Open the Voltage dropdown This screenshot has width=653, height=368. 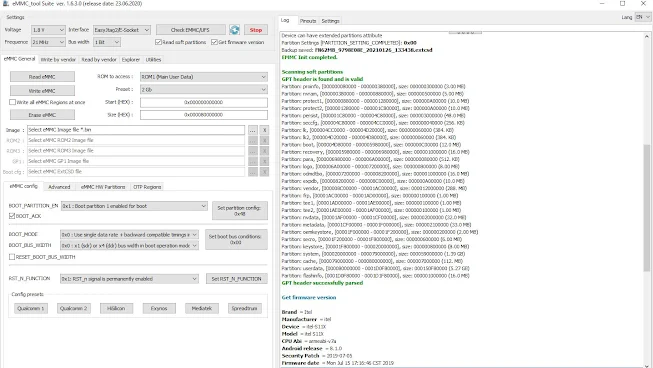[48, 30]
